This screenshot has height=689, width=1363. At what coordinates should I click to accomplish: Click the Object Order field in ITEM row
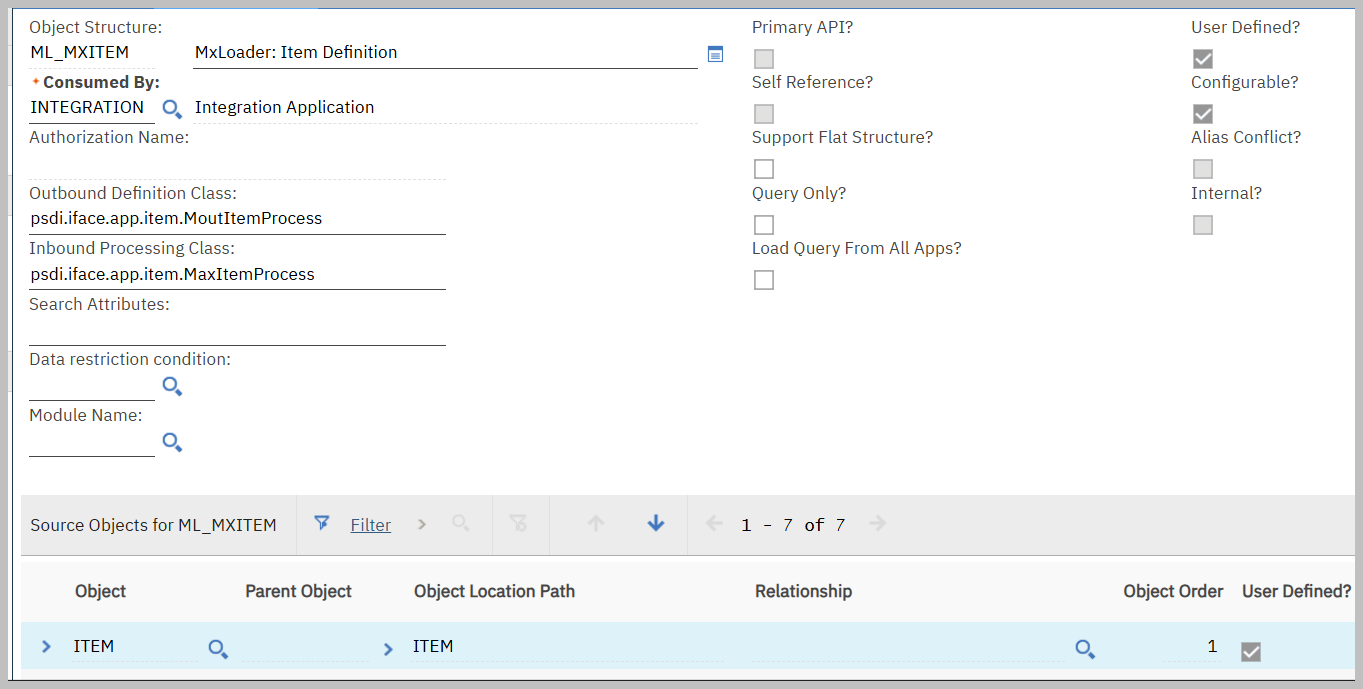1190,647
